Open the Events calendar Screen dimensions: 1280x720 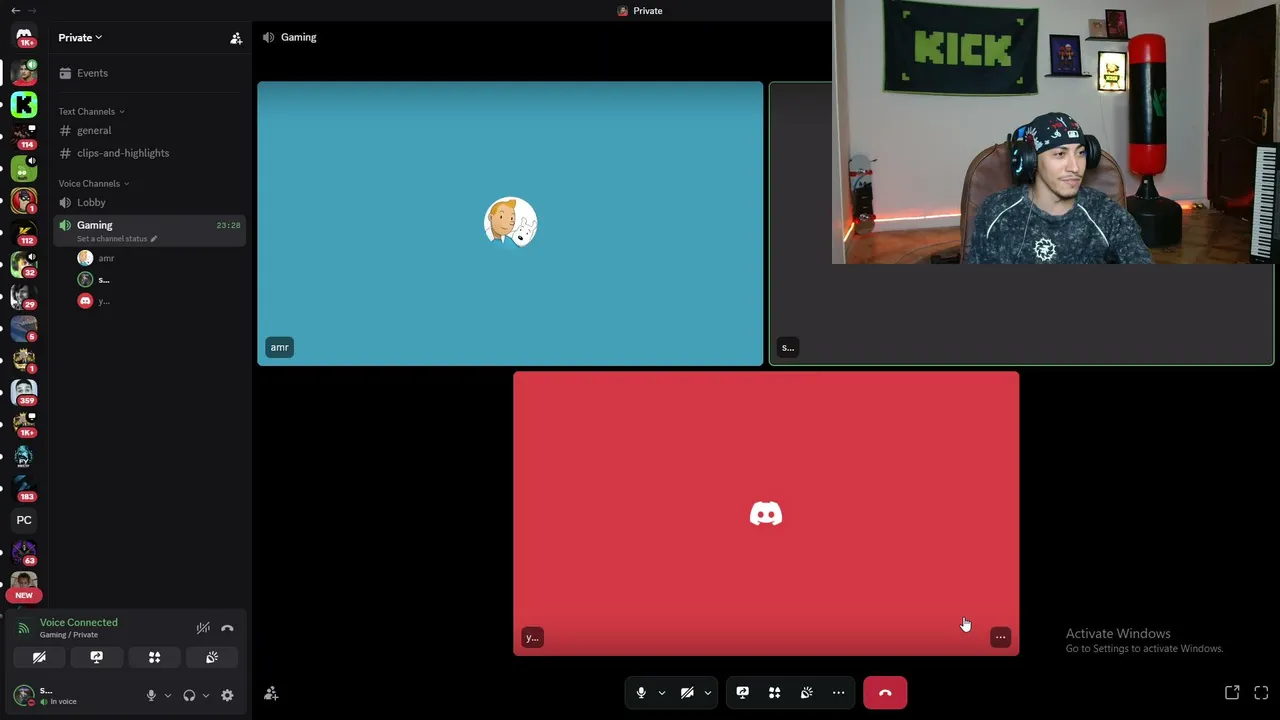(x=150, y=73)
